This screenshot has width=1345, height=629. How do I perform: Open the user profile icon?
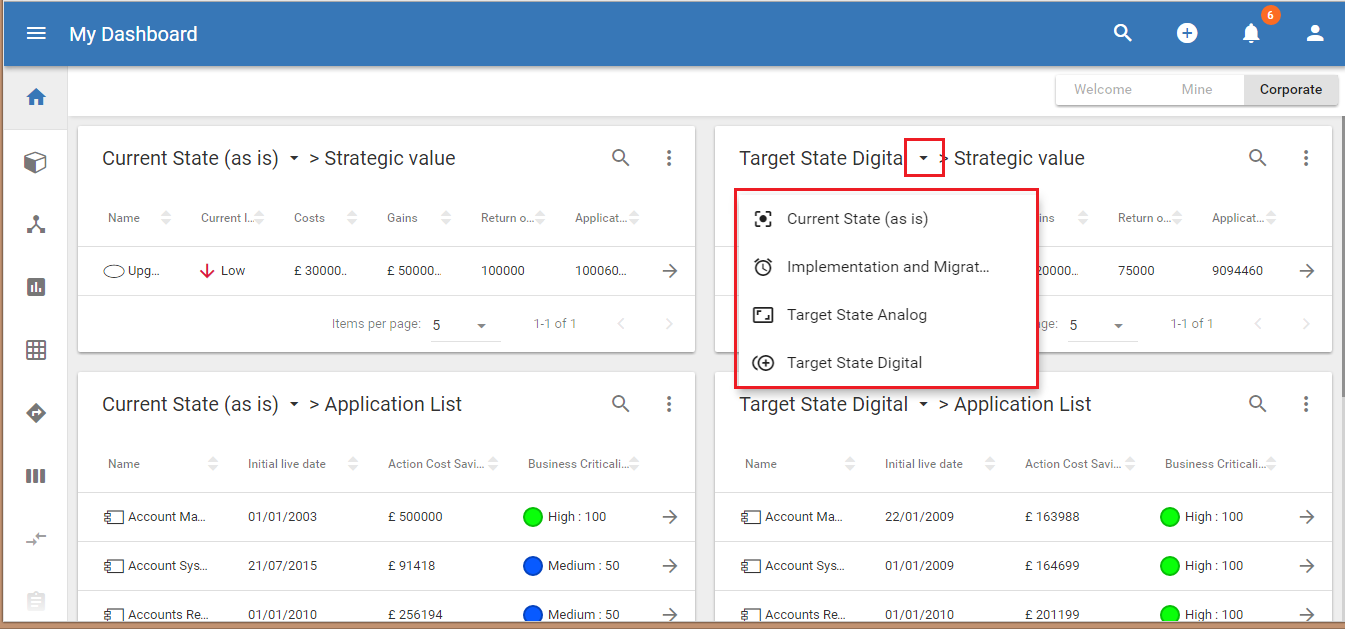coord(1314,34)
